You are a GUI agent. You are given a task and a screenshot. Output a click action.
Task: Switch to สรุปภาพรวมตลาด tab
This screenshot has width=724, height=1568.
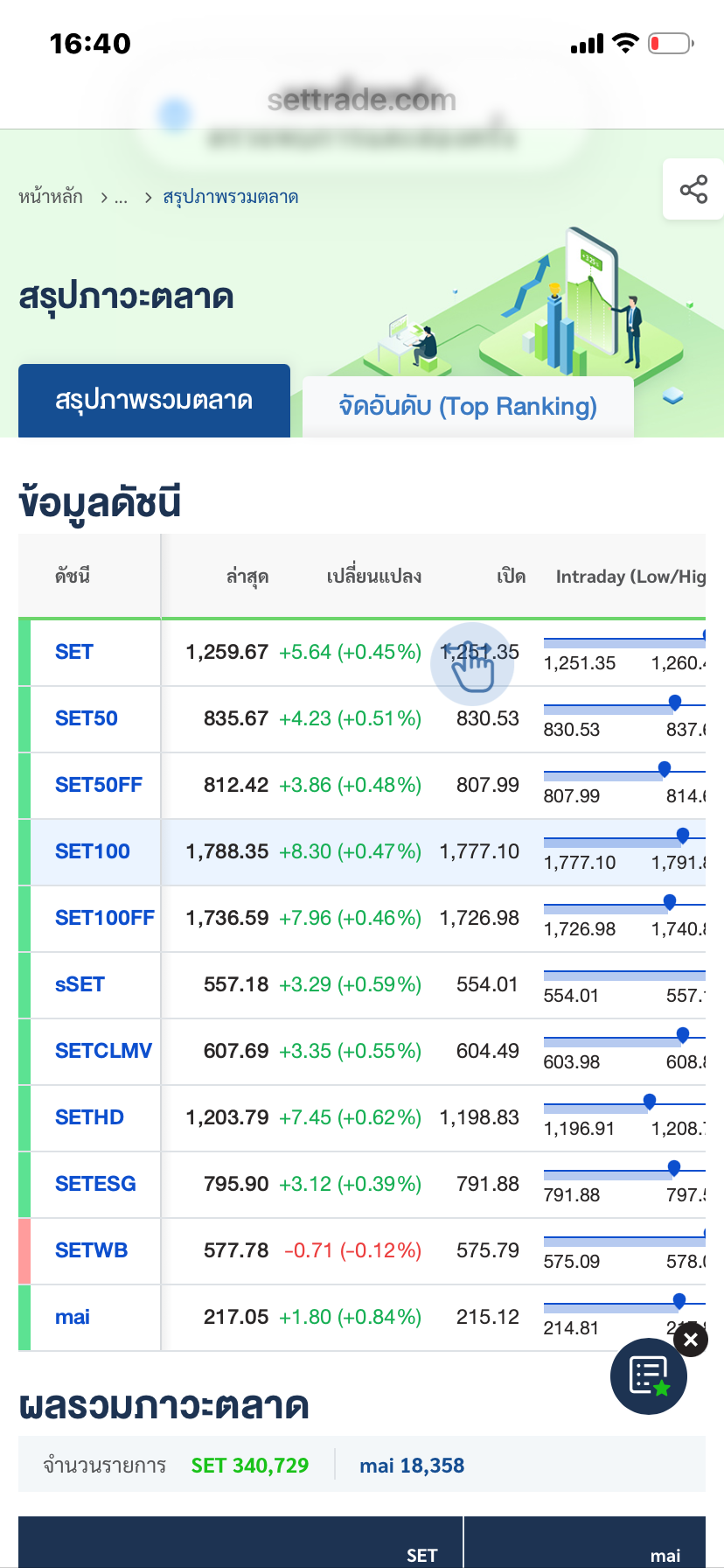pyautogui.click(x=154, y=401)
